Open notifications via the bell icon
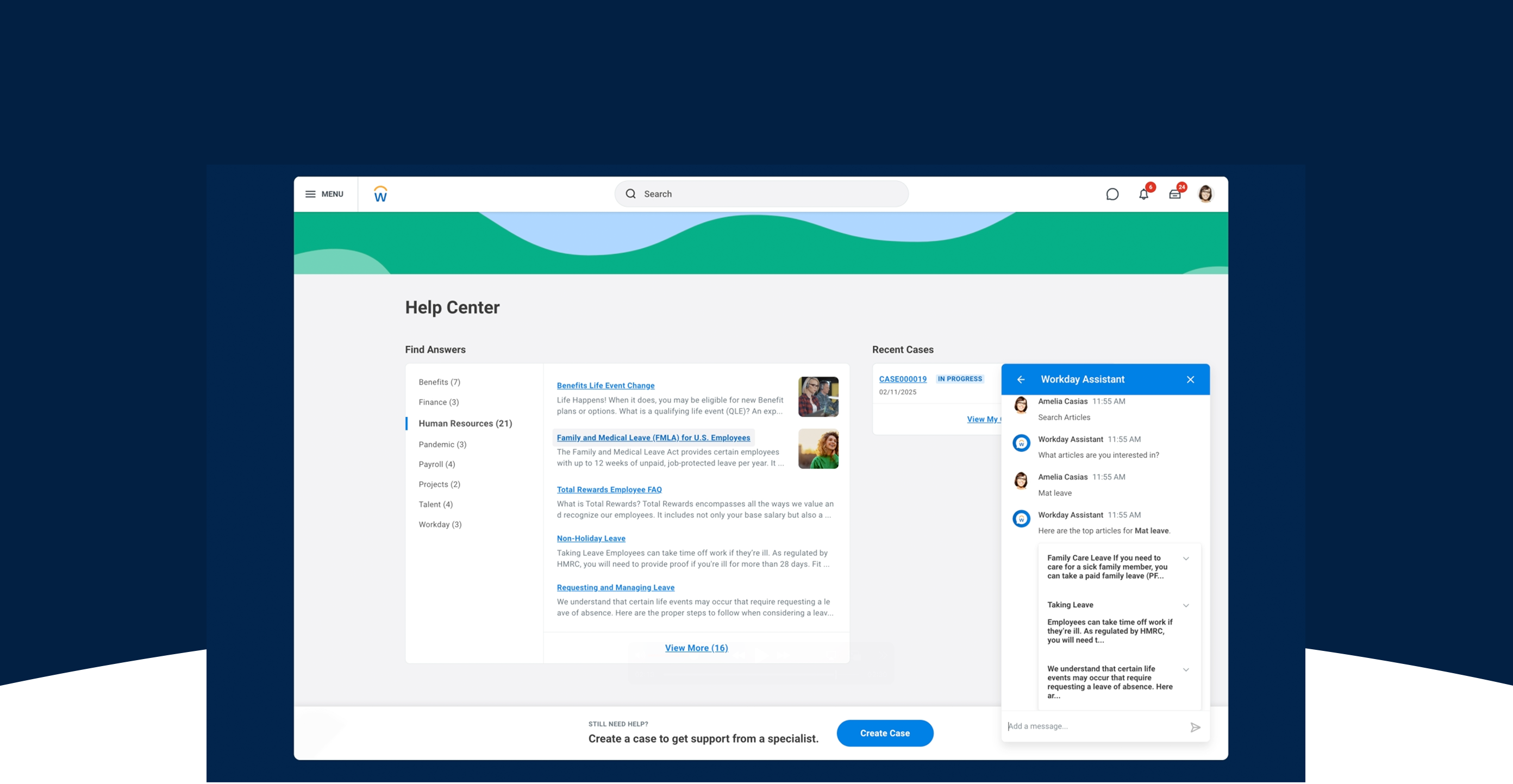The height and width of the screenshot is (784, 1513). [1143, 194]
